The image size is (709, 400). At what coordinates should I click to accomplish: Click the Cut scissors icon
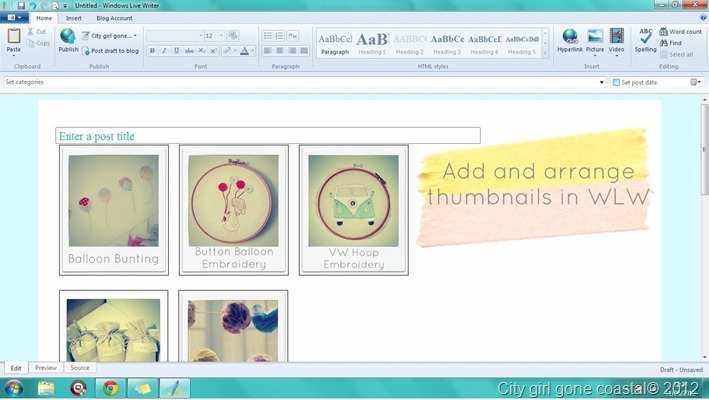[30, 32]
